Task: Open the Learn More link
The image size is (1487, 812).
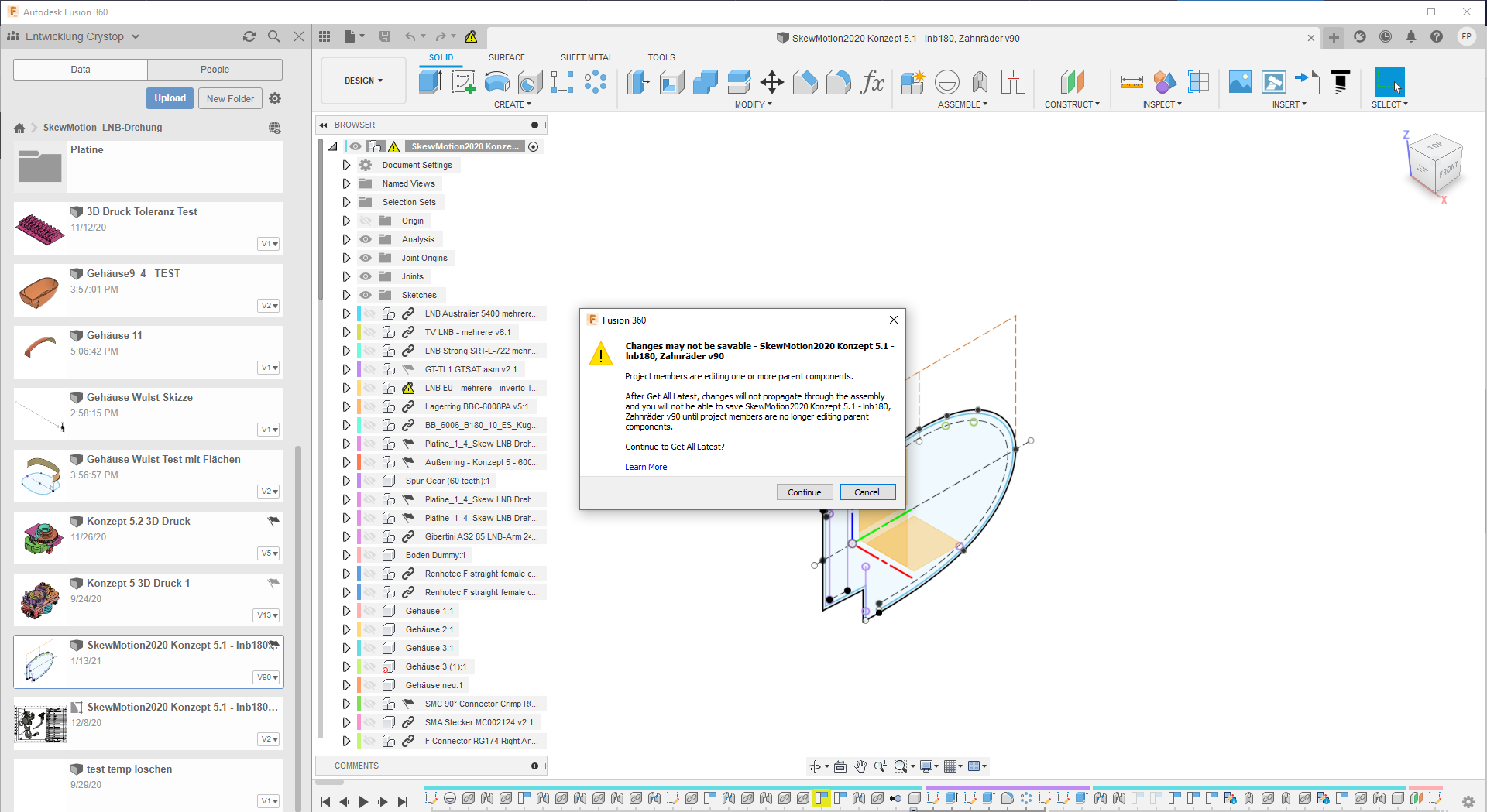Action: click(646, 467)
